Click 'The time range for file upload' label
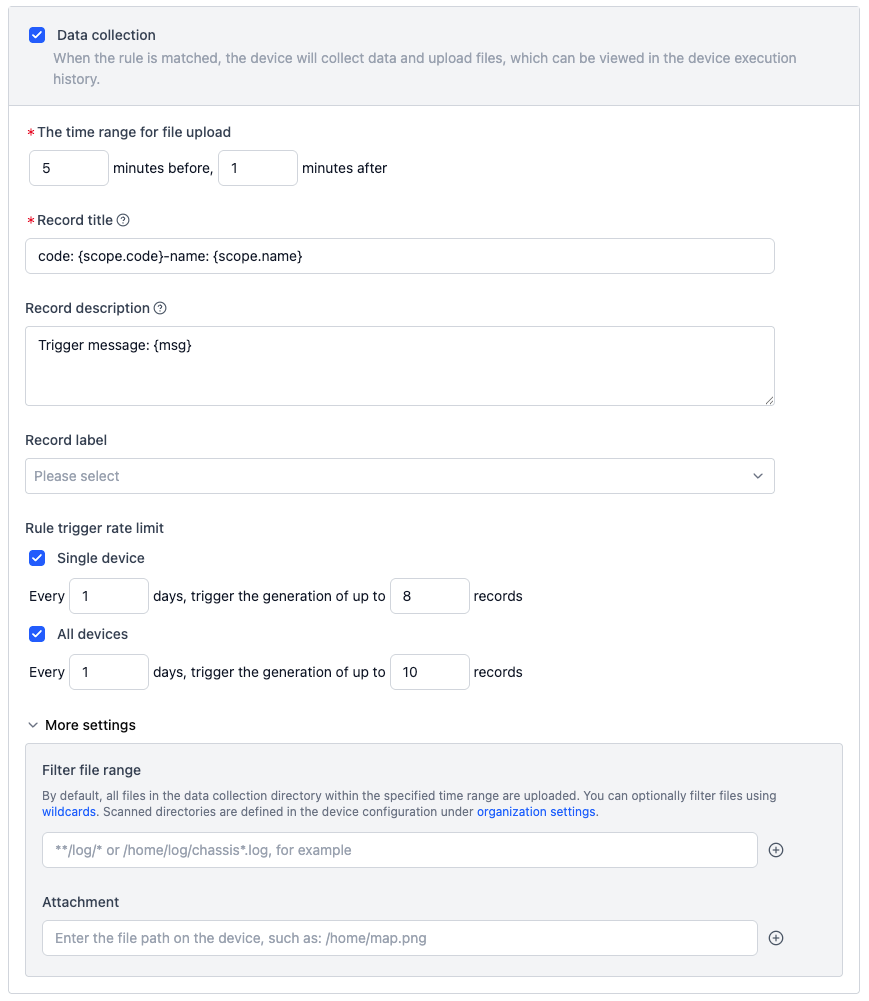 coord(134,132)
